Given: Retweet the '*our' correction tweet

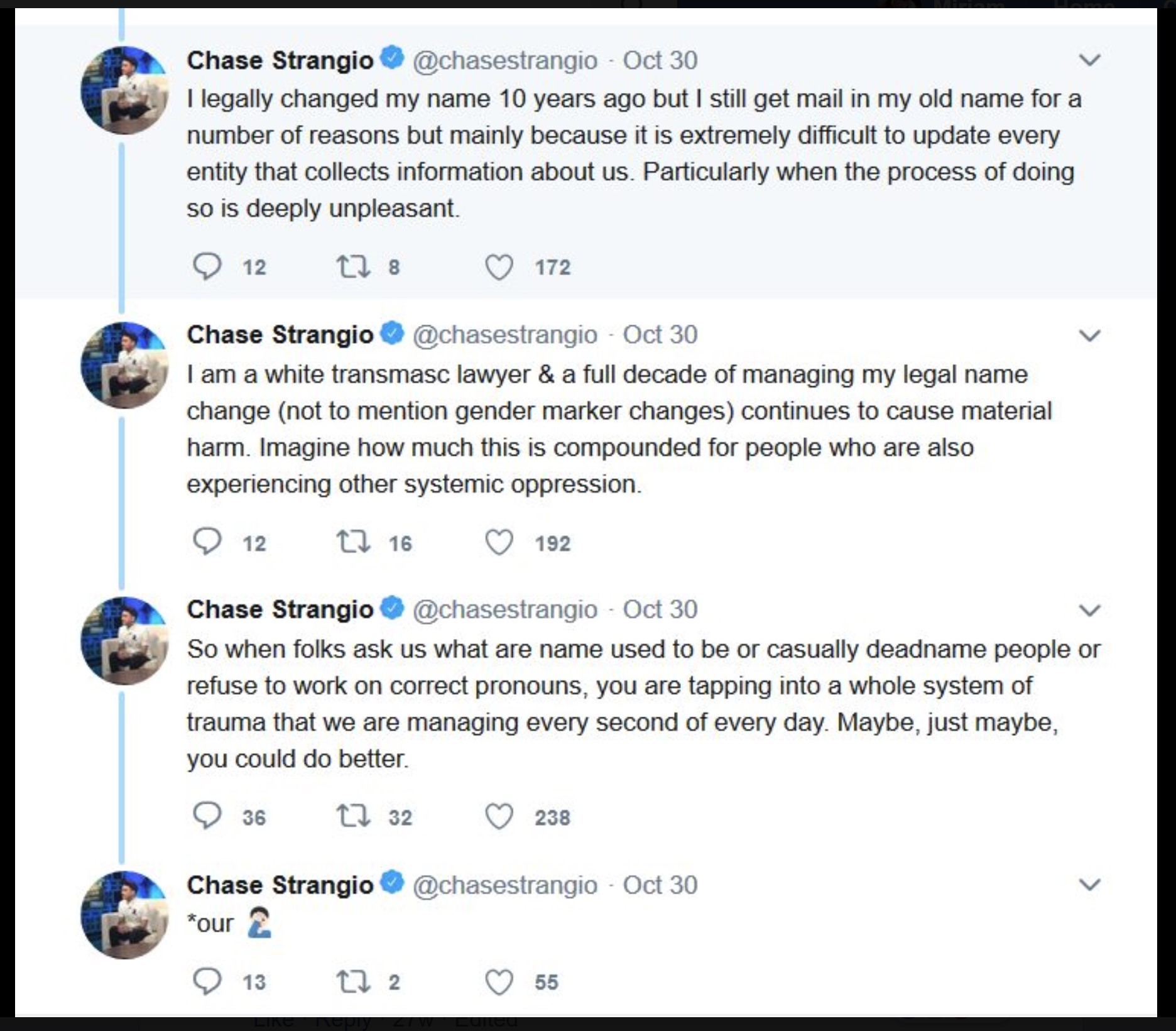Looking at the screenshot, I should click(353, 981).
